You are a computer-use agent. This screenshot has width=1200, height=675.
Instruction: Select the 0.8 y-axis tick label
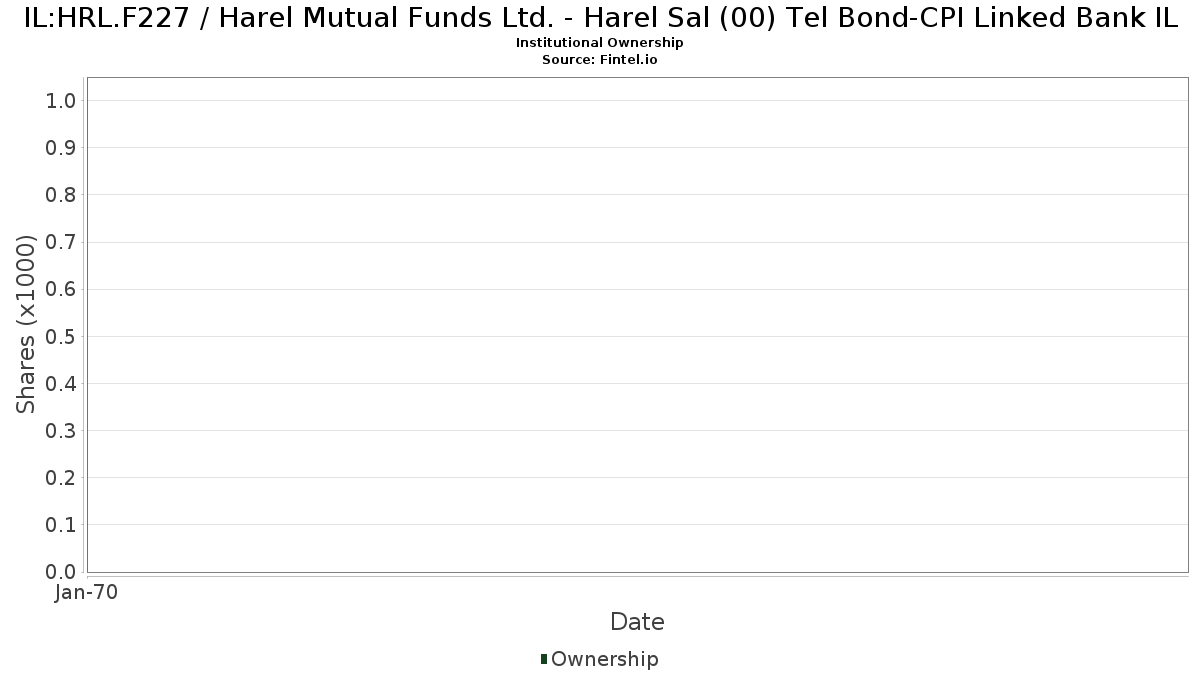click(x=61, y=195)
